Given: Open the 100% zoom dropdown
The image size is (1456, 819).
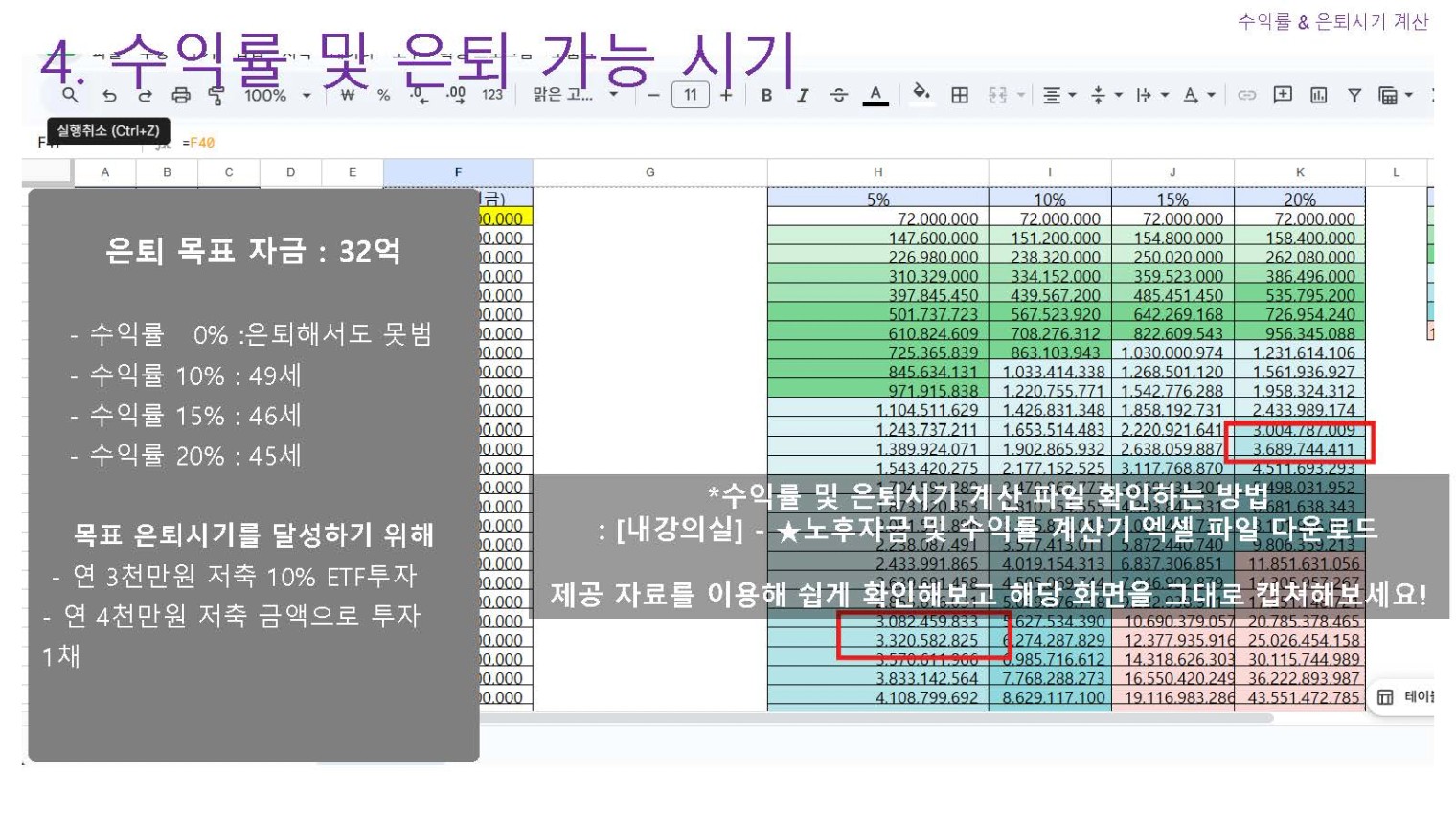Looking at the screenshot, I should [x=277, y=95].
